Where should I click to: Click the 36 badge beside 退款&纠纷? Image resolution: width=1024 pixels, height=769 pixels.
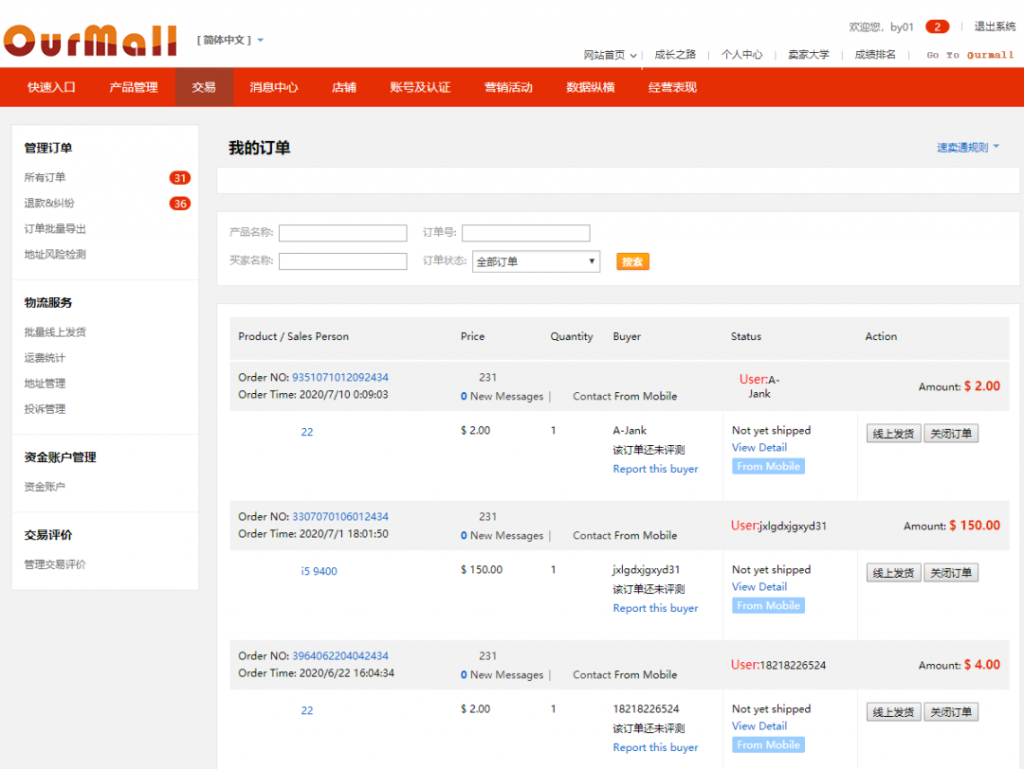[x=180, y=204]
